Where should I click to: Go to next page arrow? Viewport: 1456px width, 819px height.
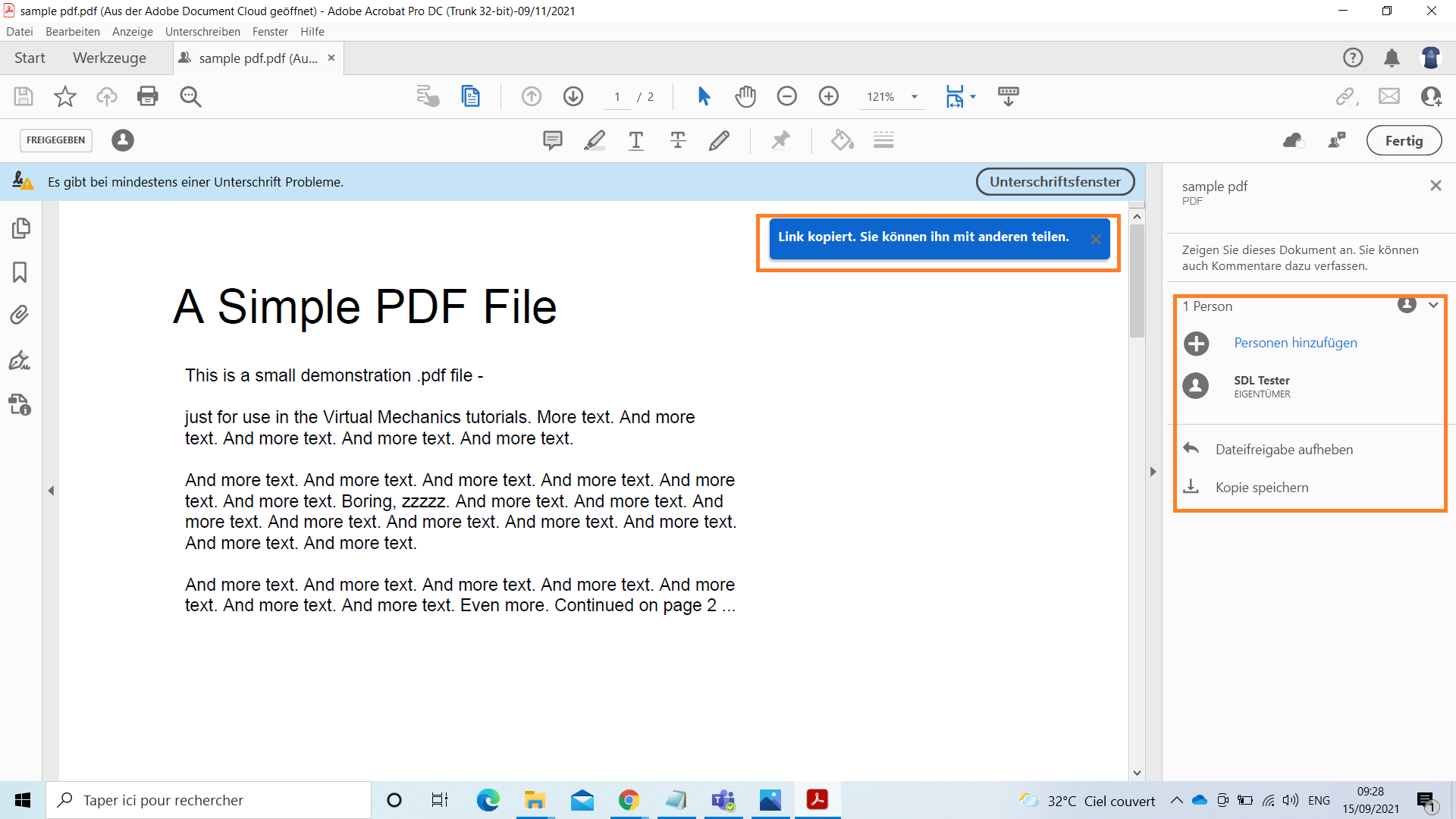click(x=573, y=96)
